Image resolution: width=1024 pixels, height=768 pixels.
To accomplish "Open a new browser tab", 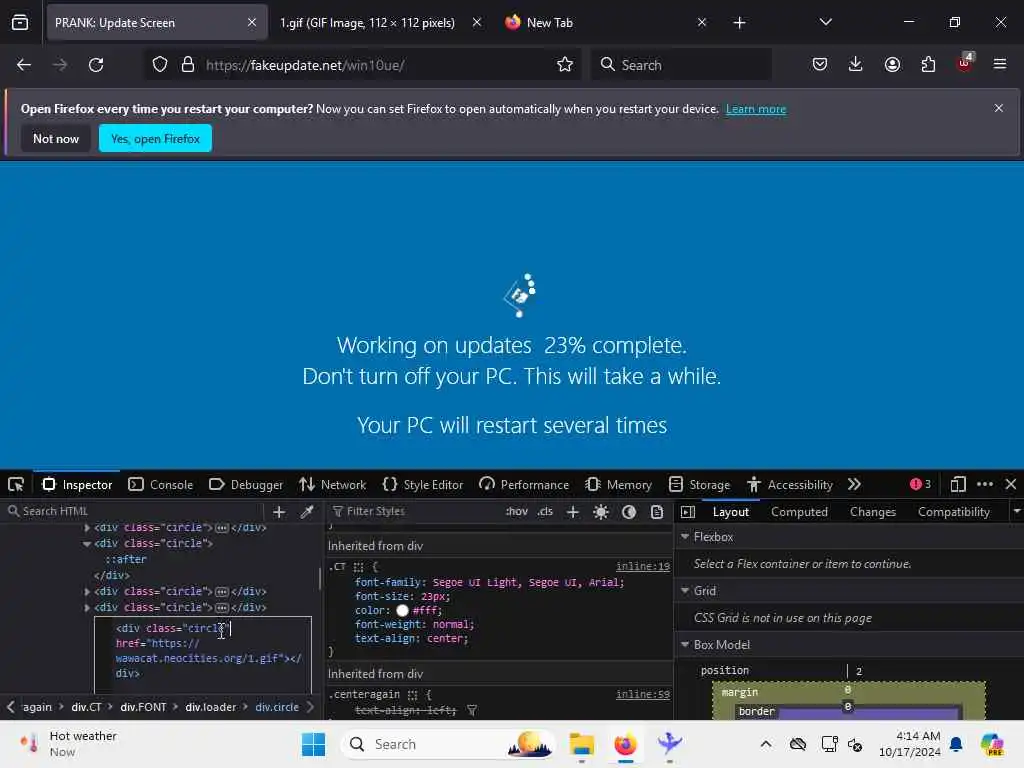I will point(739,23).
